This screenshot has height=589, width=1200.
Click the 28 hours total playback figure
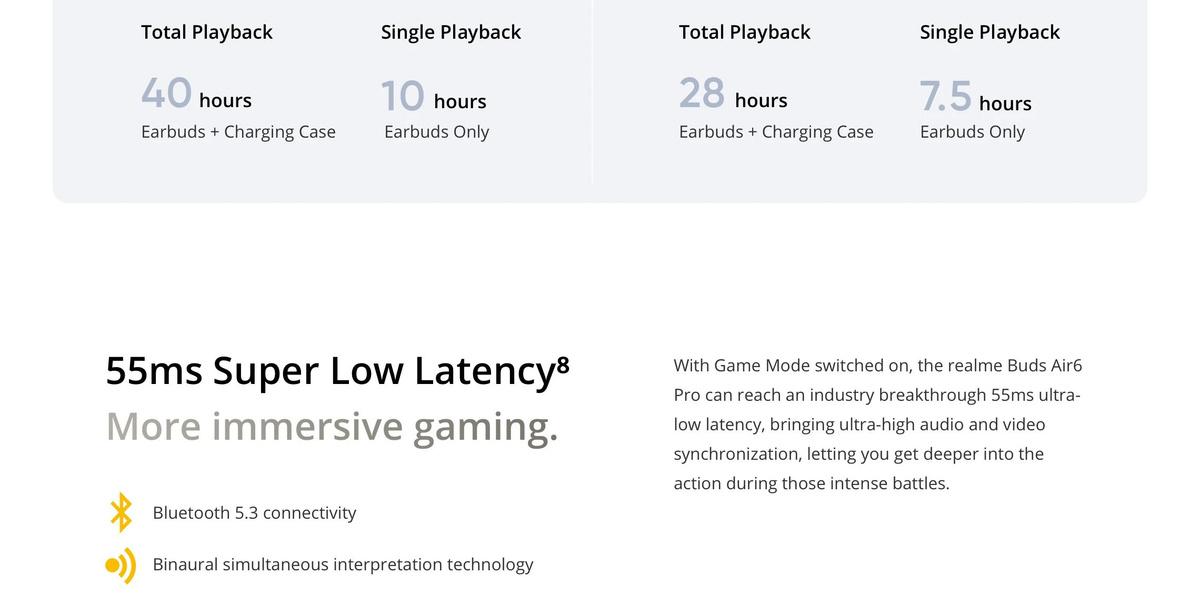click(733, 94)
